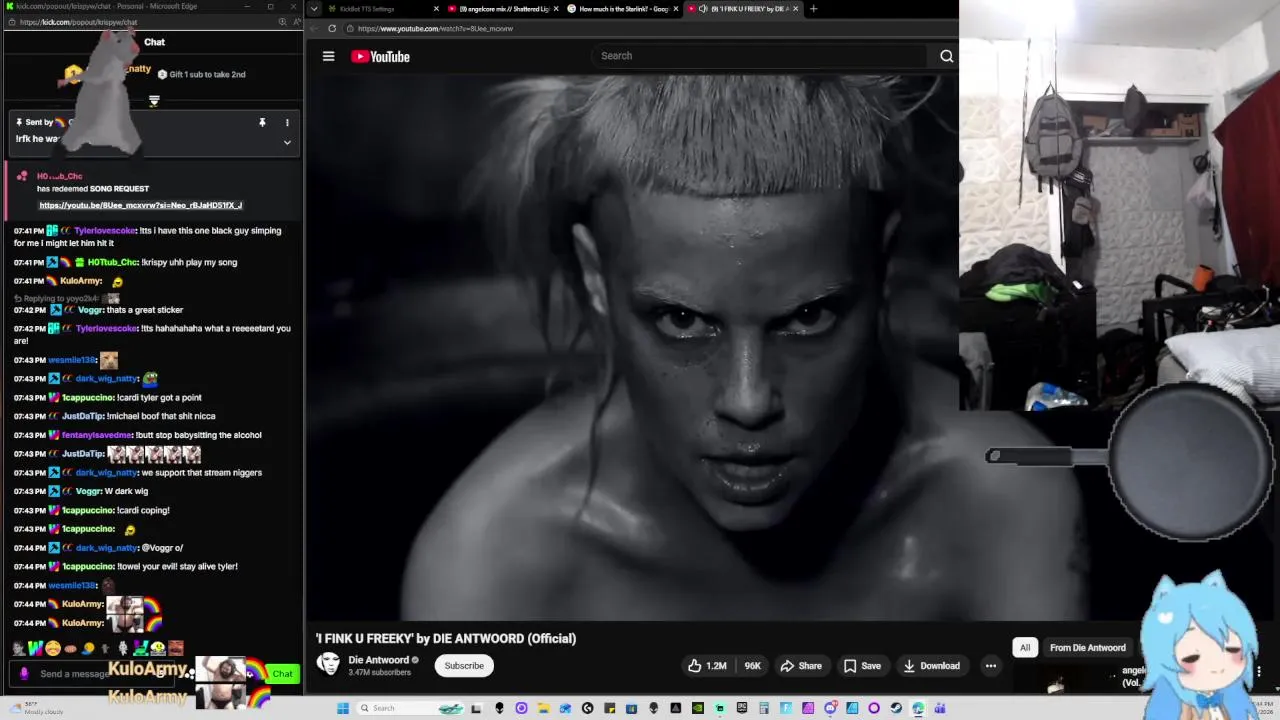Subscribe to Die Antwoord channel

(464, 666)
